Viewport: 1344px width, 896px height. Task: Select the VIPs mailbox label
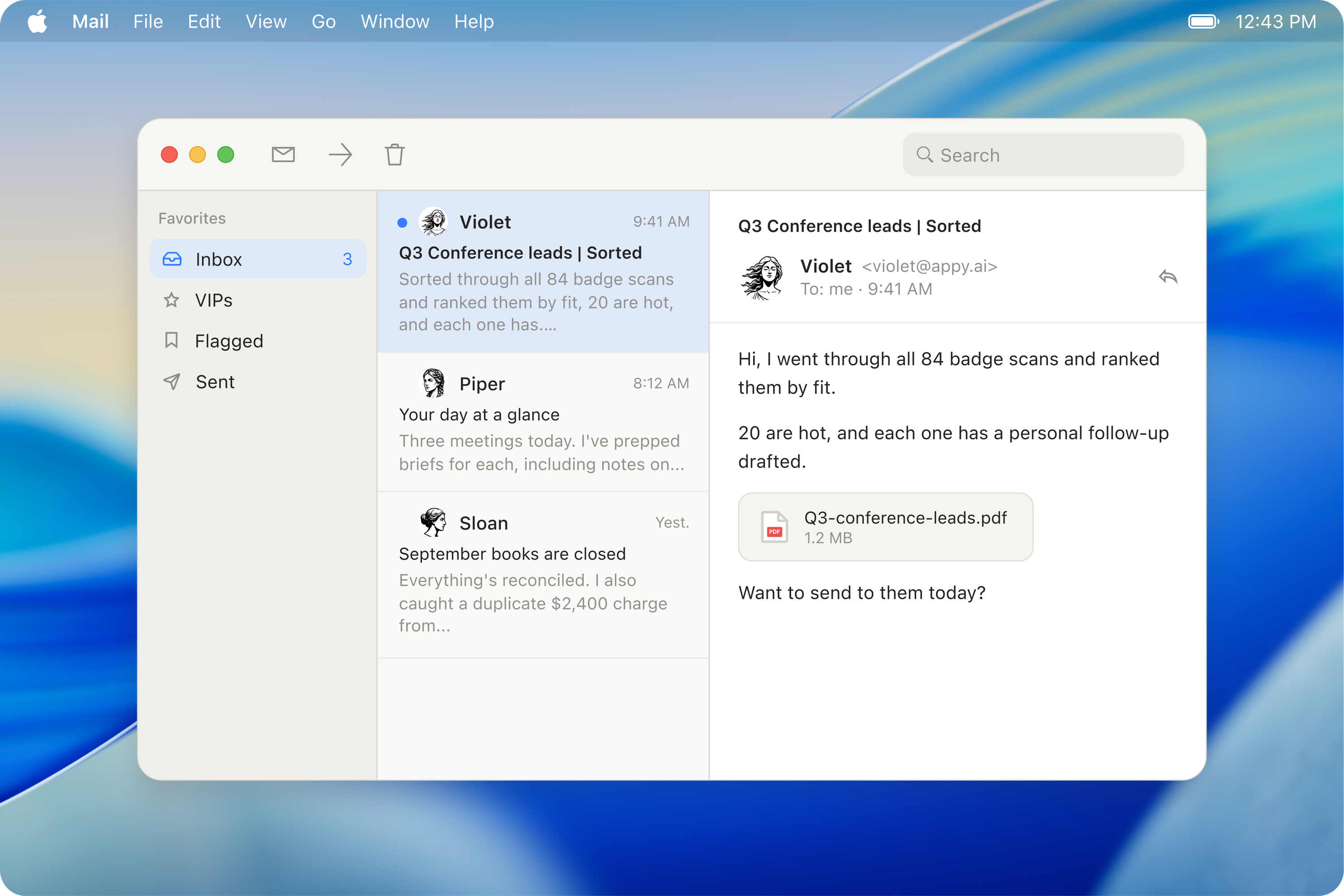pos(214,300)
